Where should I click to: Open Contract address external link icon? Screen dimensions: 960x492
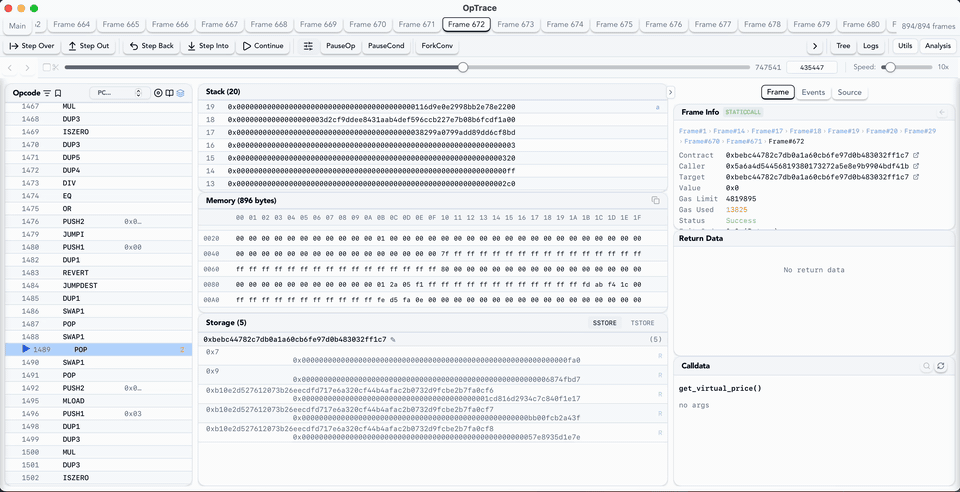tap(916, 155)
